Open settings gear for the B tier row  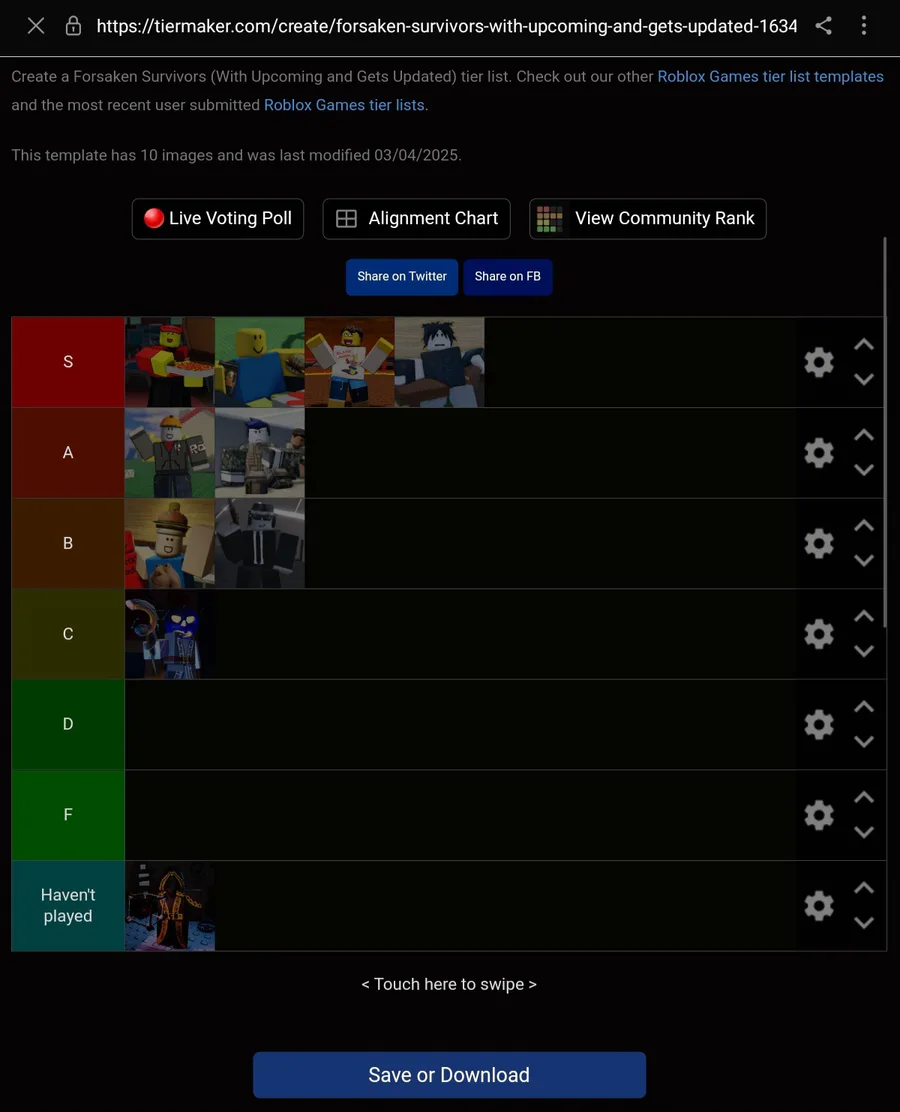point(819,543)
